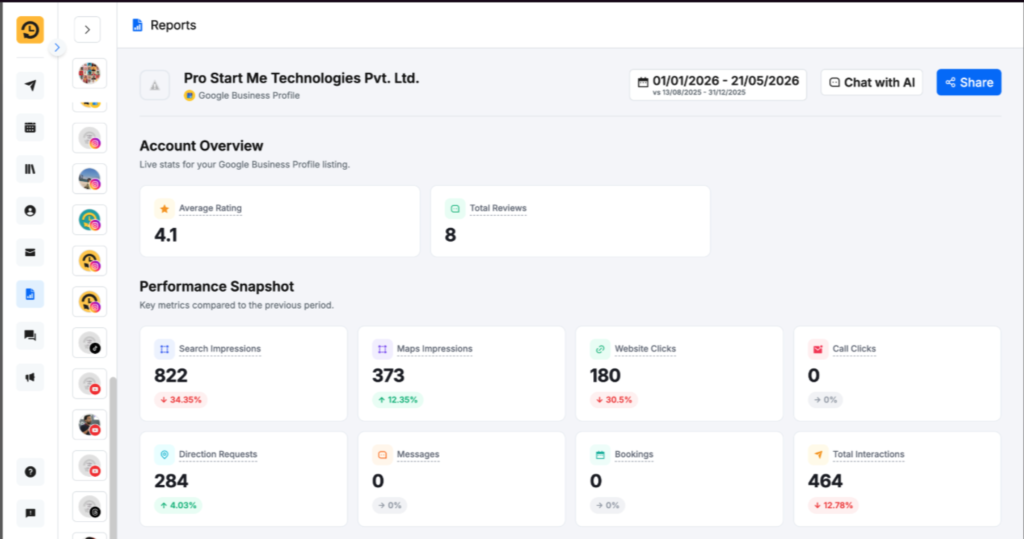This screenshot has width=1024, height=539.
Task: Open the date range picker 01/01/2026 - 21/05/2026
Action: 718,85
